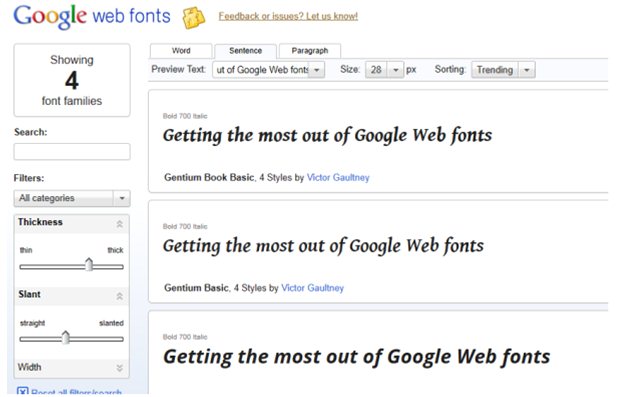
Task: Click the thick label on Thickness slider
Action: 115,250
